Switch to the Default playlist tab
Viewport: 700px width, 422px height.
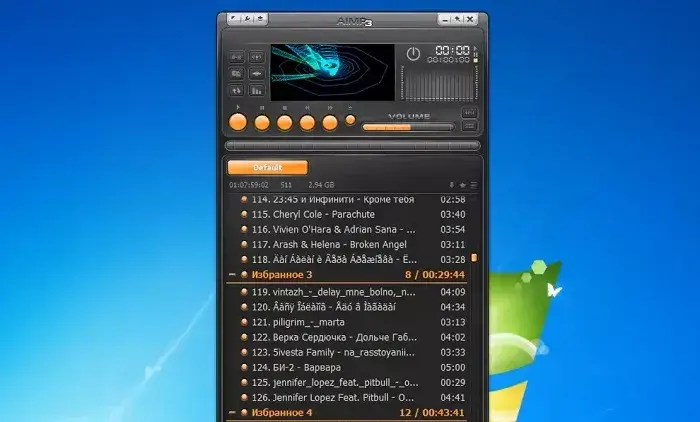tap(267, 168)
